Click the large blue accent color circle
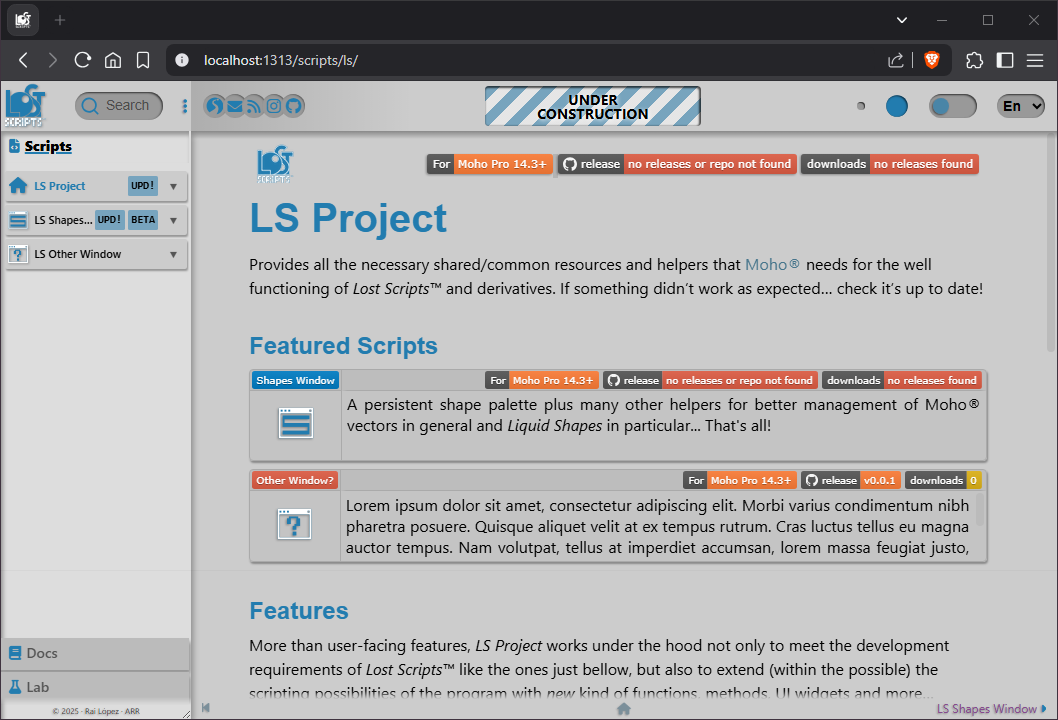The height and width of the screenshot is (720, 1058). tap(897, 106)
